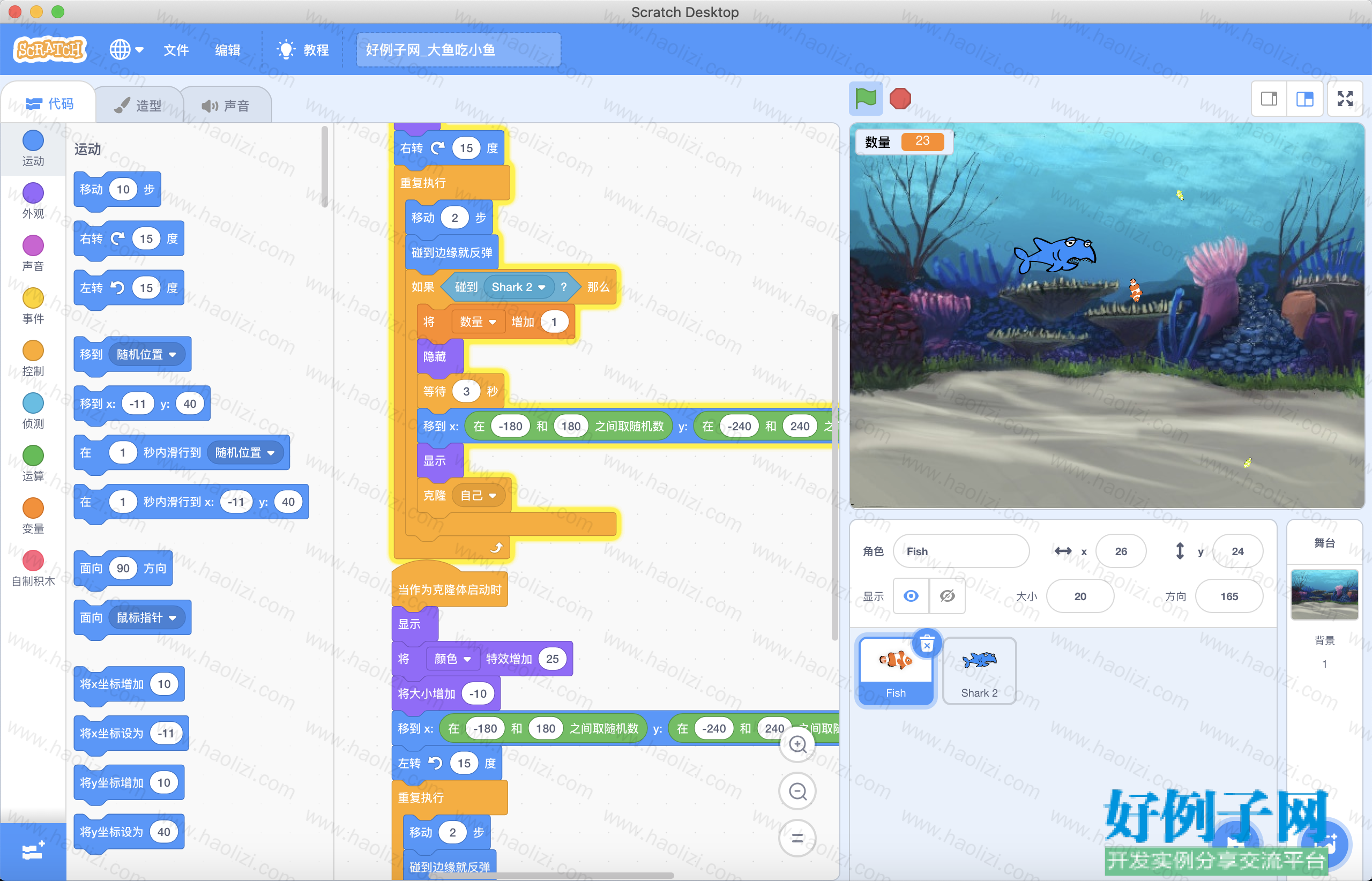Open the 教程 tutorials button
Screen dimensions: 1372x881
(x=303, y=50)
